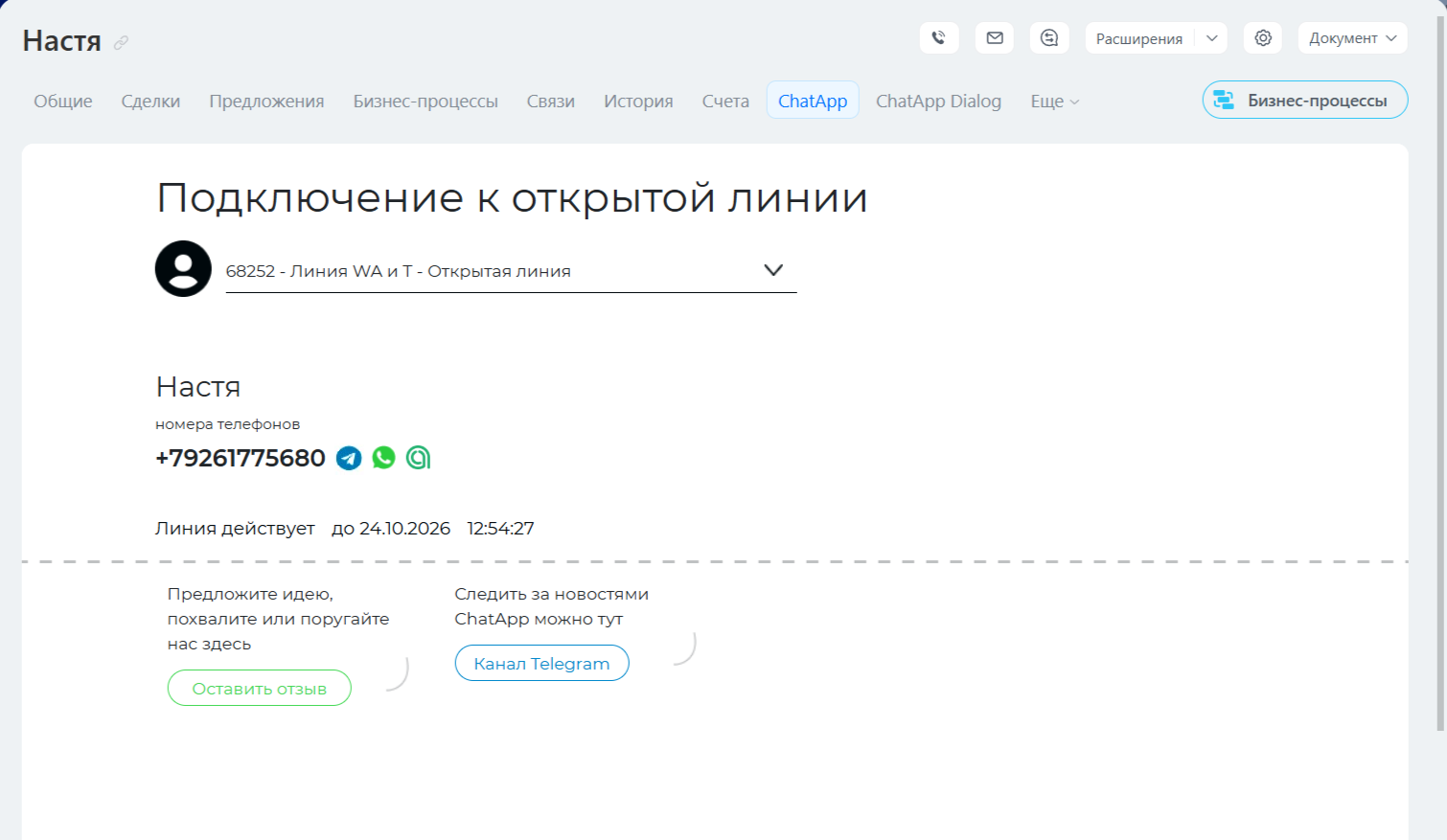Click the link icon next to Настя title
The width and height of the screenshot is (1447, 840).
click(x=121, y=43)
